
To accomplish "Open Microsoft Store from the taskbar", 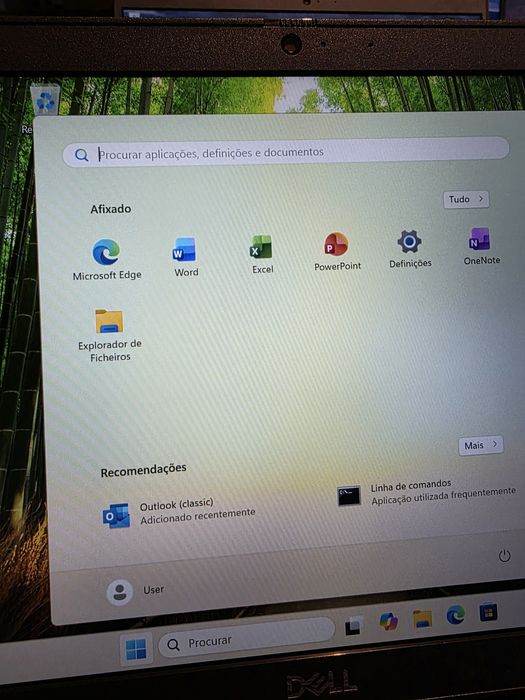I will point(488,612).
